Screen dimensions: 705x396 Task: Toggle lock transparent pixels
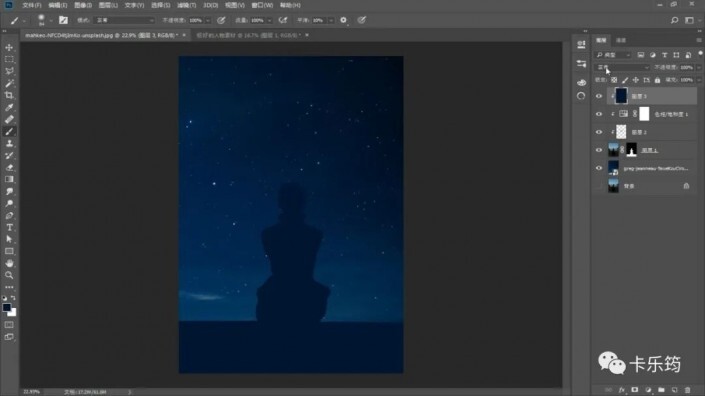point(614,80)
